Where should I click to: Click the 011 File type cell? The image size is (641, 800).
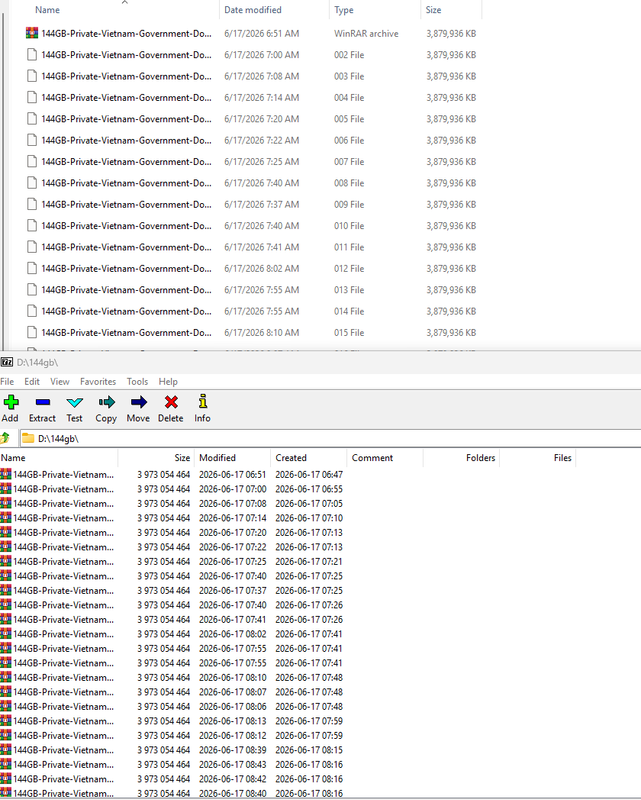point(349,247)
